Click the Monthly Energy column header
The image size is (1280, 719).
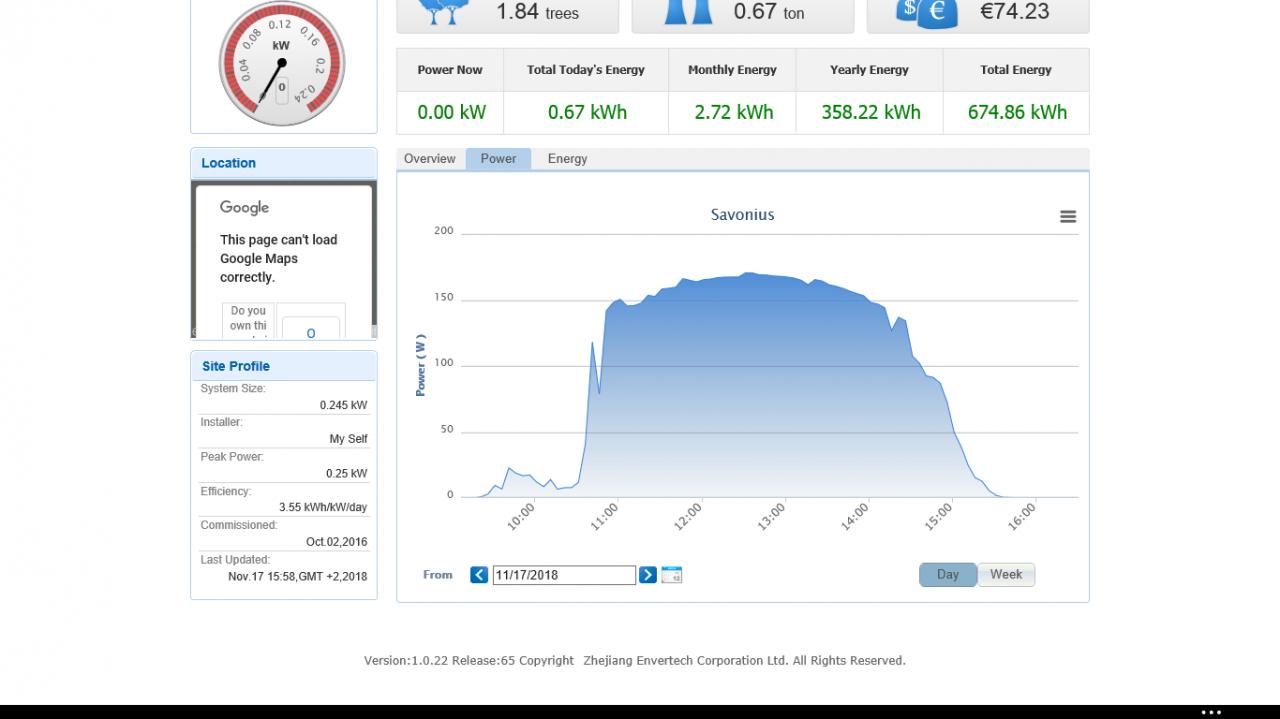pos(732,70)
